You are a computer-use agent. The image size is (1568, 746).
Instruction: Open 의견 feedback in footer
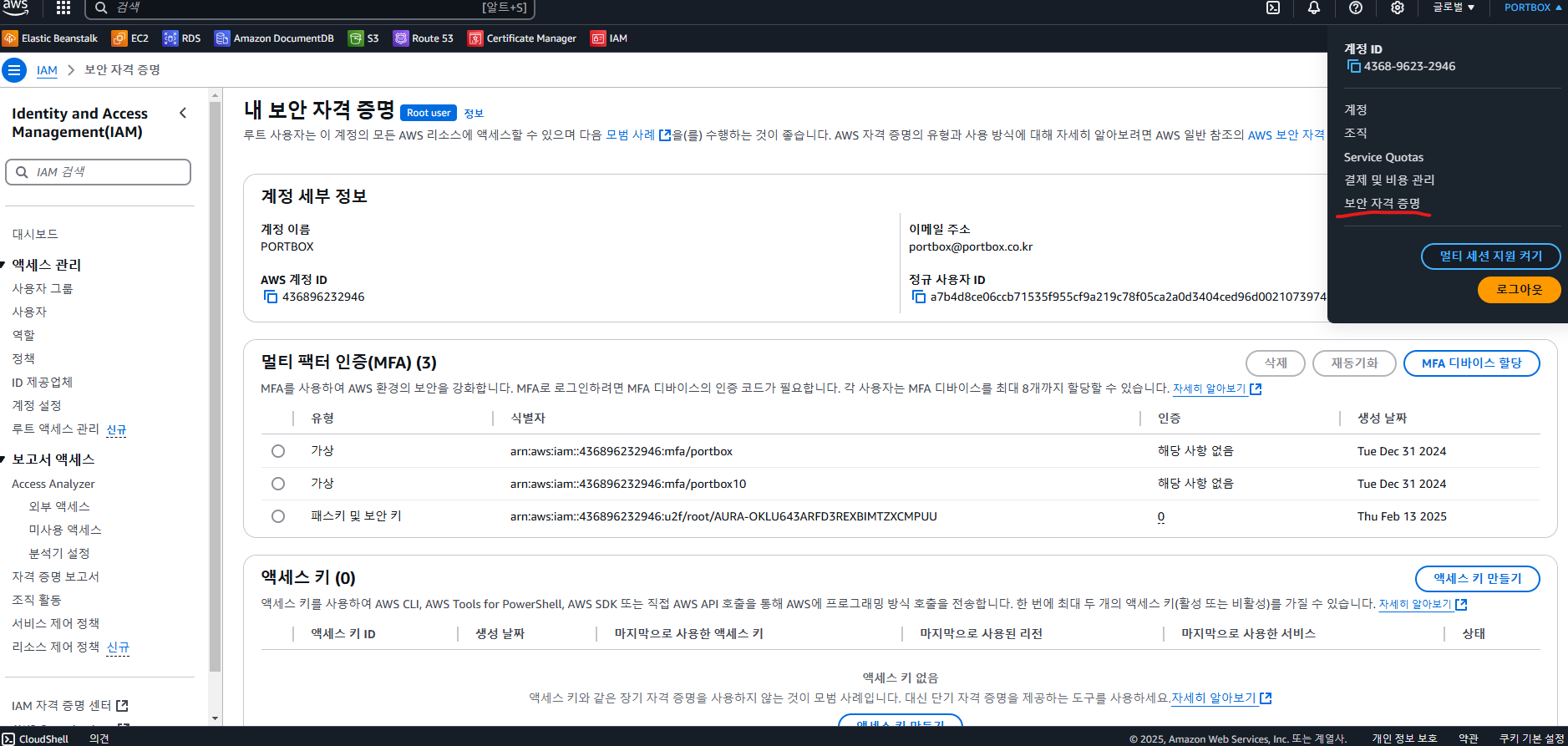click(x=99, y=738)
